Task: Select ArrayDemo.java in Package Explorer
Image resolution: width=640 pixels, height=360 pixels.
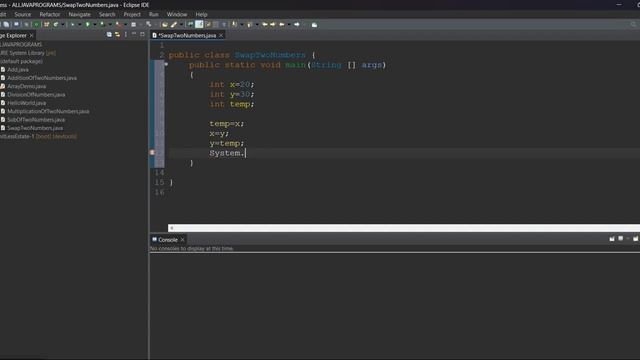Action: click(x=27, y=86)
